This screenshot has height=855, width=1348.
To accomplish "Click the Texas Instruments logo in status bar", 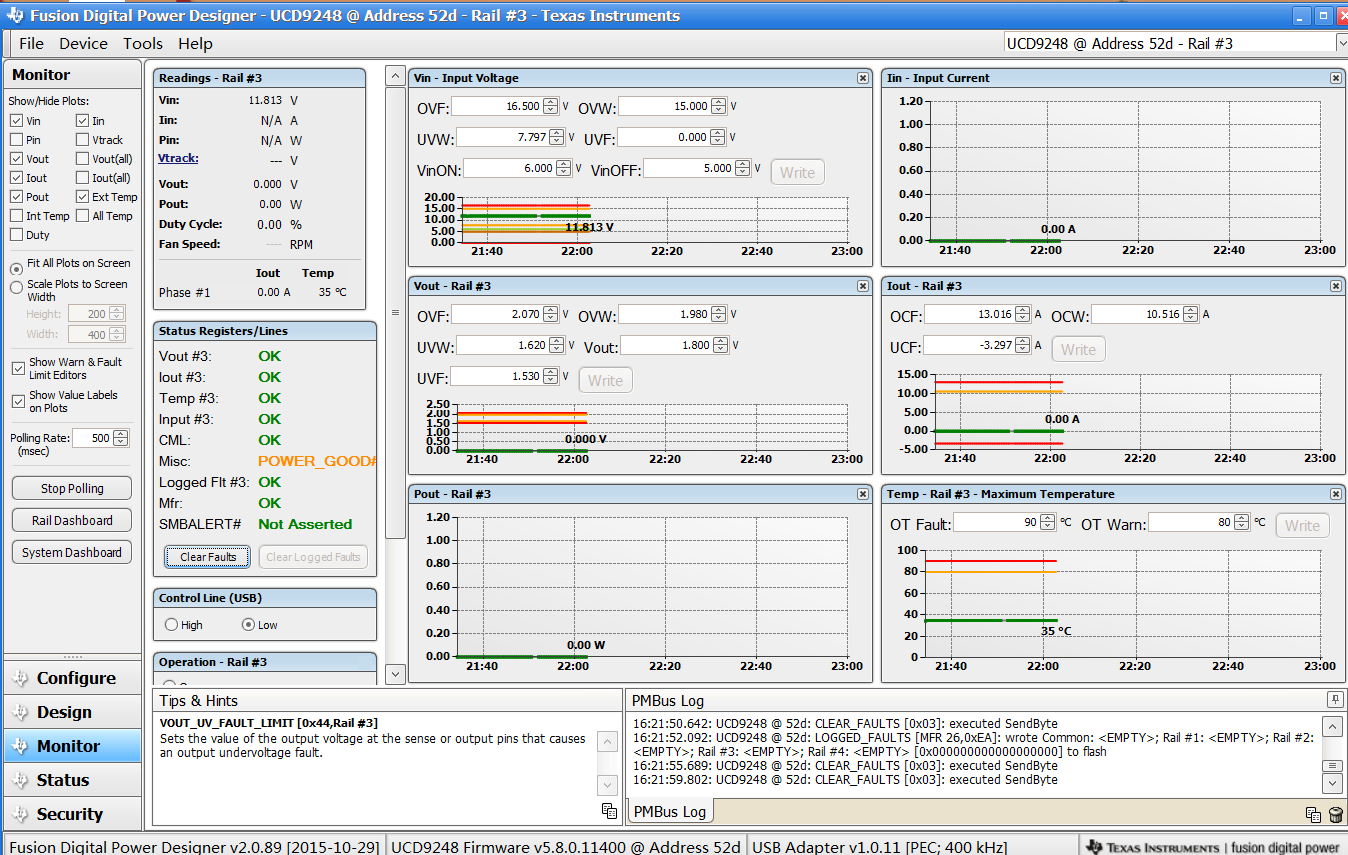I will click(1153, 847).
